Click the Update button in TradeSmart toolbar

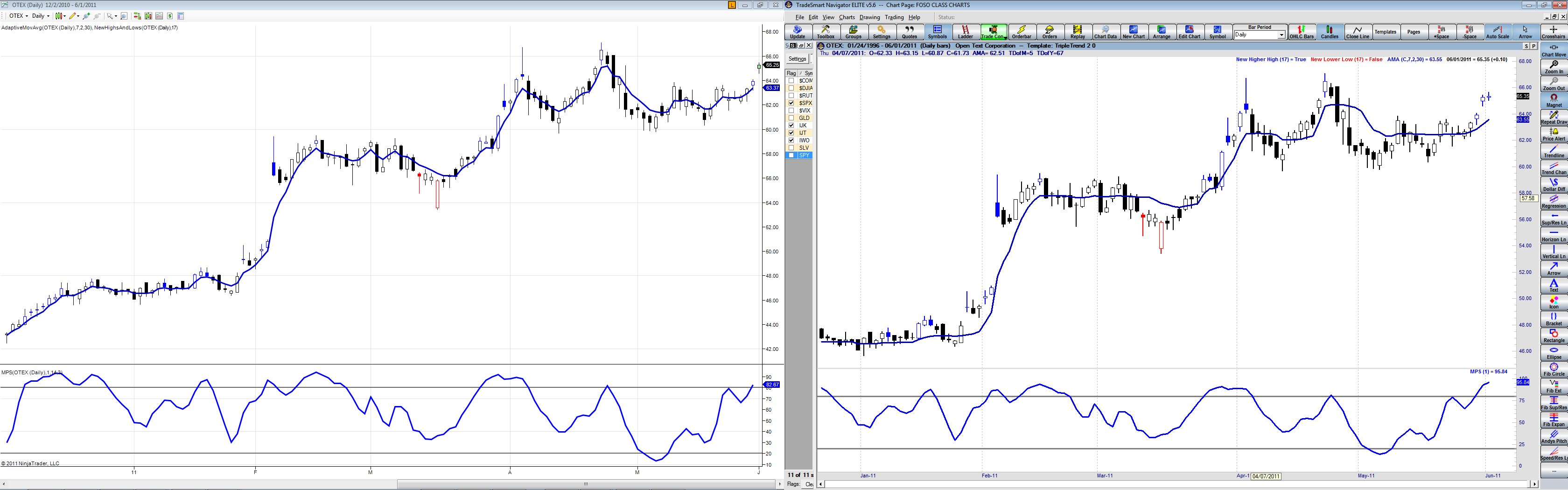click(798, 32)
